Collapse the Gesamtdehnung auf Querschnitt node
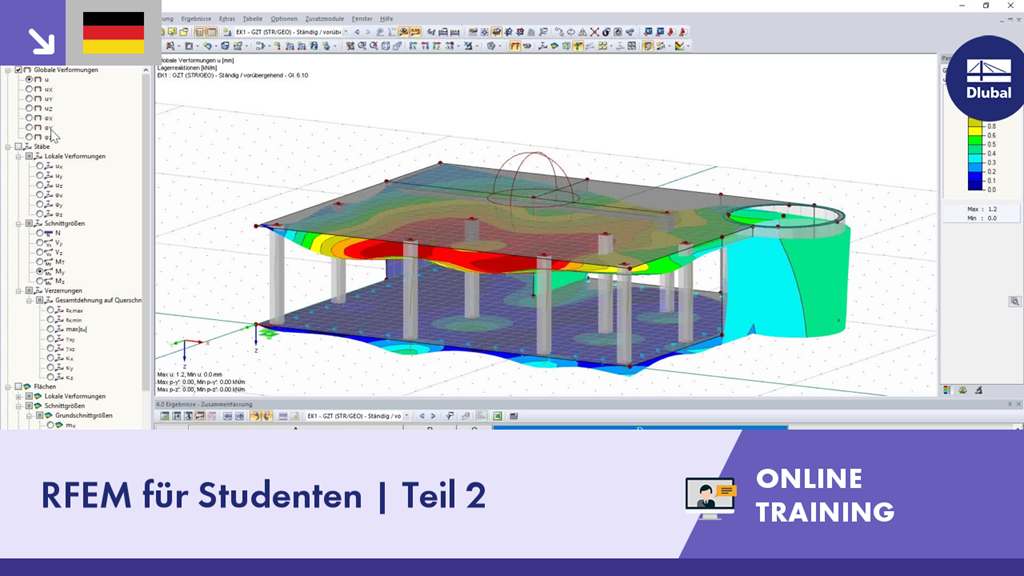 tap(29, 300)
